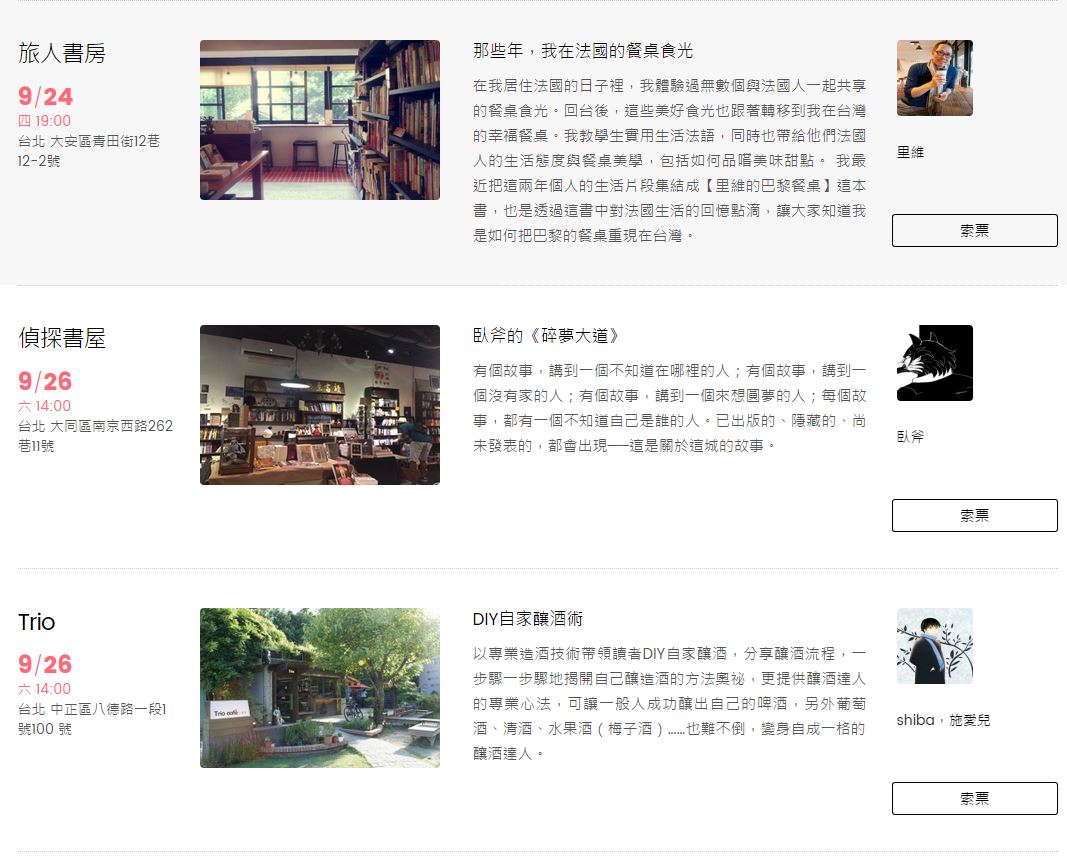Open 旅人書房 bookstore interior photo
This screenshot has width=1067, height=856.
pos(320,120)
